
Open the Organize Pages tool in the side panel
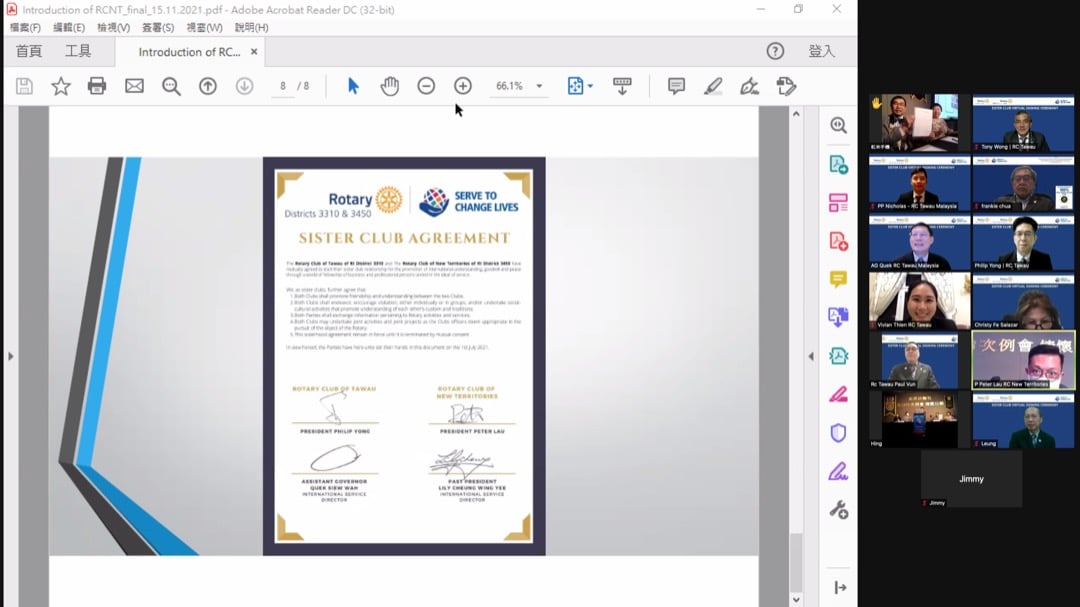point(838,203)
